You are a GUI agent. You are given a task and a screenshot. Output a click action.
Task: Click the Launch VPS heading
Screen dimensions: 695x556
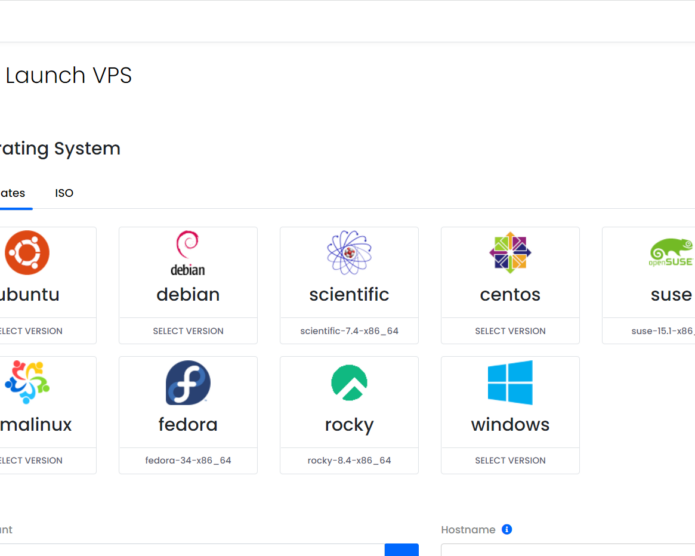tap(69, 75)
